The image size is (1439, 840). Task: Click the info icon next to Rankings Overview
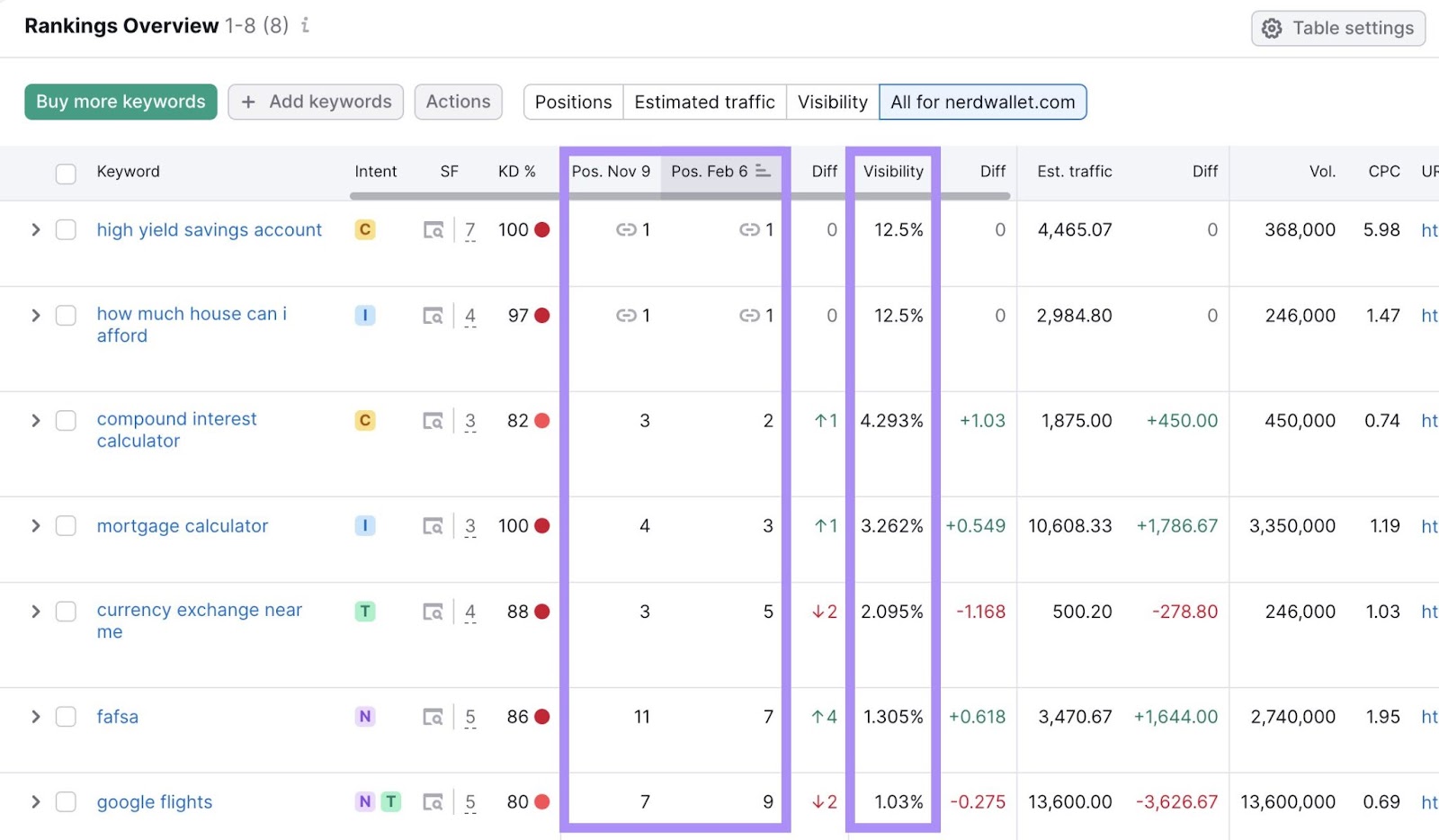[304, 26]
